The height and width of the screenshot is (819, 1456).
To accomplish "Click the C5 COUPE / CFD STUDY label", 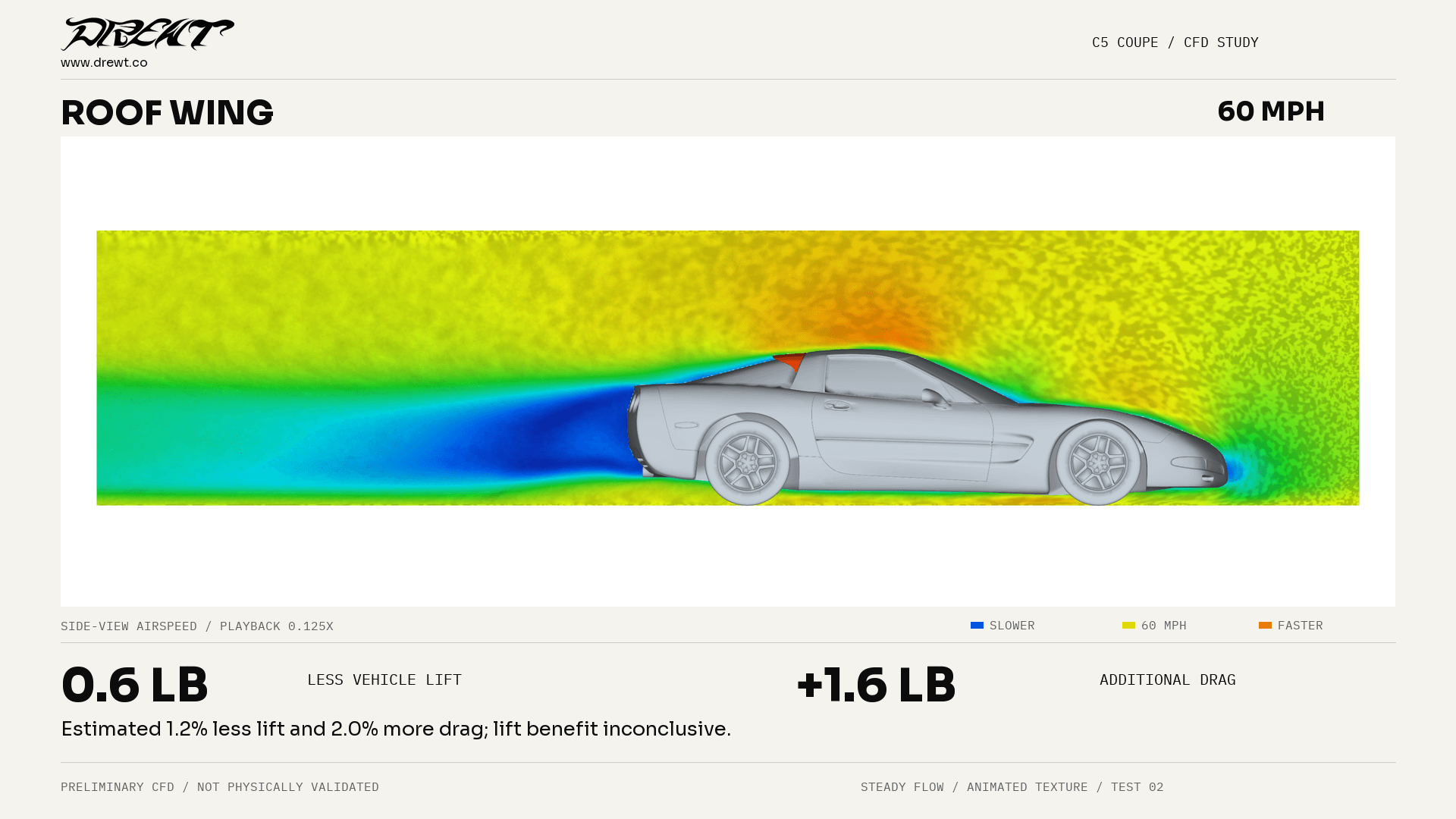I will tap(1175, 42).
